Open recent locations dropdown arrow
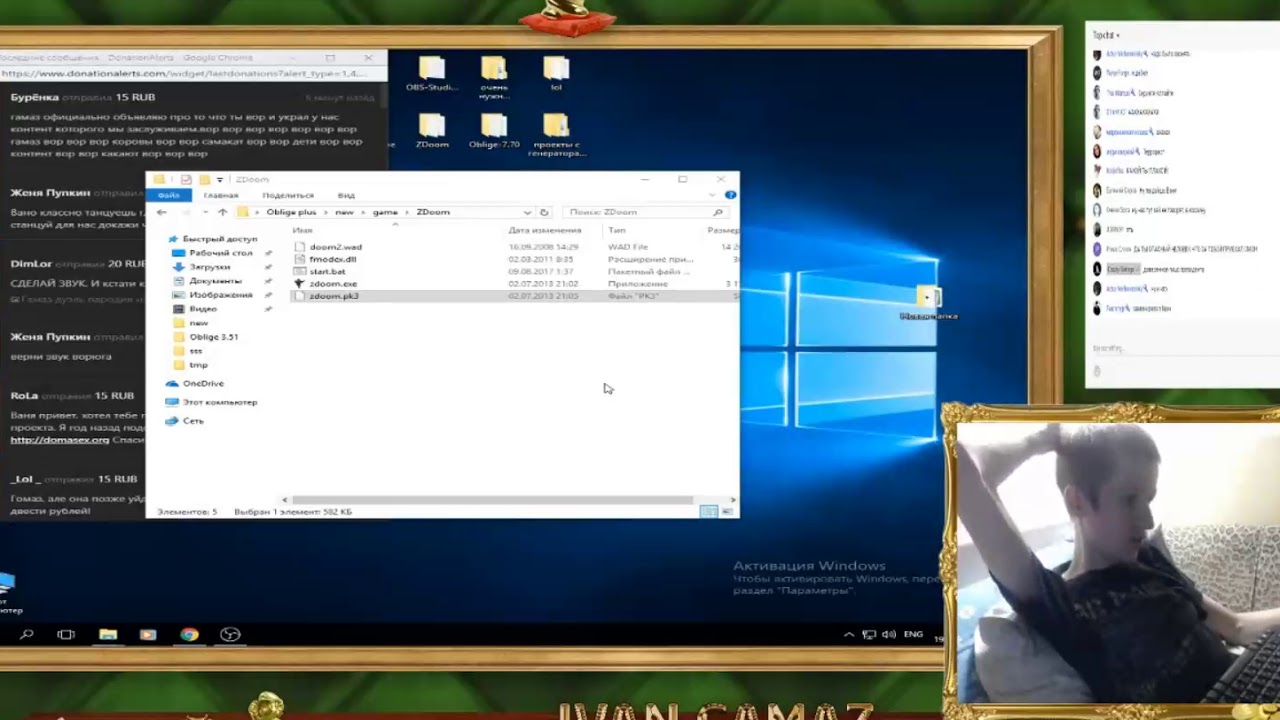1280x720 pixels. pyautogui.click(x=205, y=212)
